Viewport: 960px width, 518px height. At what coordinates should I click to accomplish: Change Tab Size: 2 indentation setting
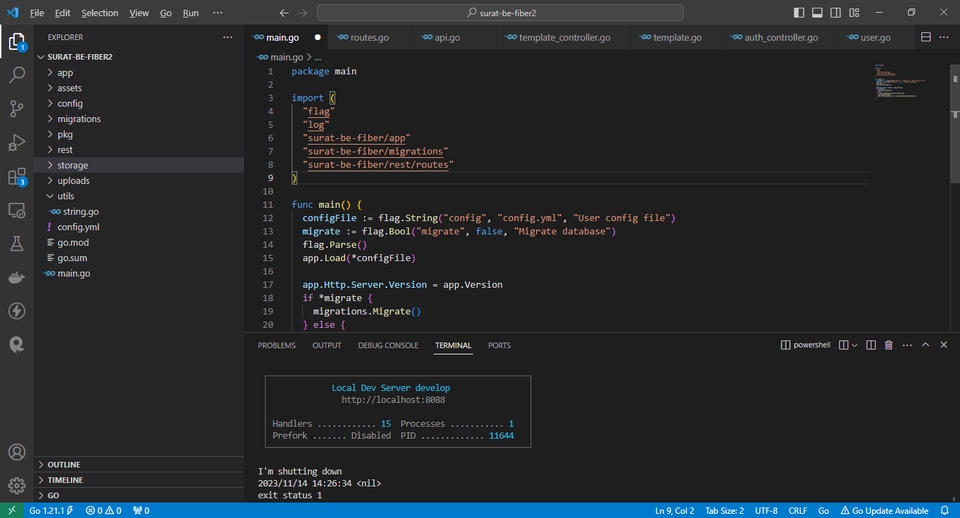coord(724,510)
